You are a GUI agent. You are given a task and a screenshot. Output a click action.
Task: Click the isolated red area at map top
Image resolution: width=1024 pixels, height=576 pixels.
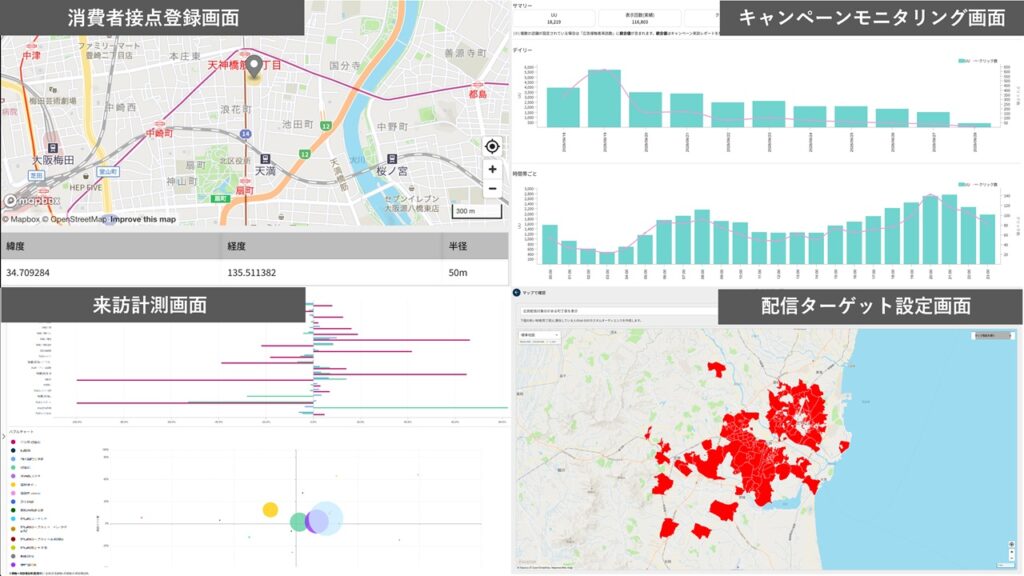[x=716, y=369]
